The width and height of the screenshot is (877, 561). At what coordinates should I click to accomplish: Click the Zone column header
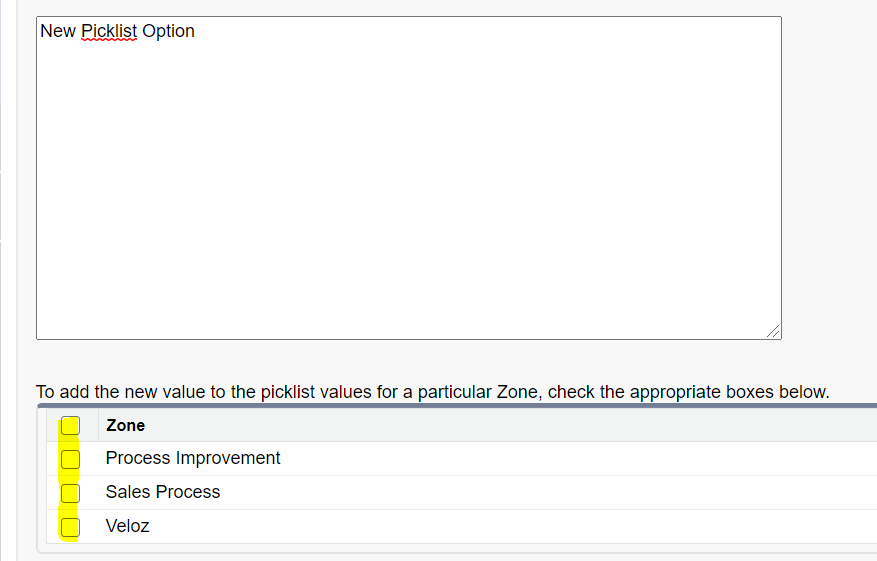(x=125, y=426)
